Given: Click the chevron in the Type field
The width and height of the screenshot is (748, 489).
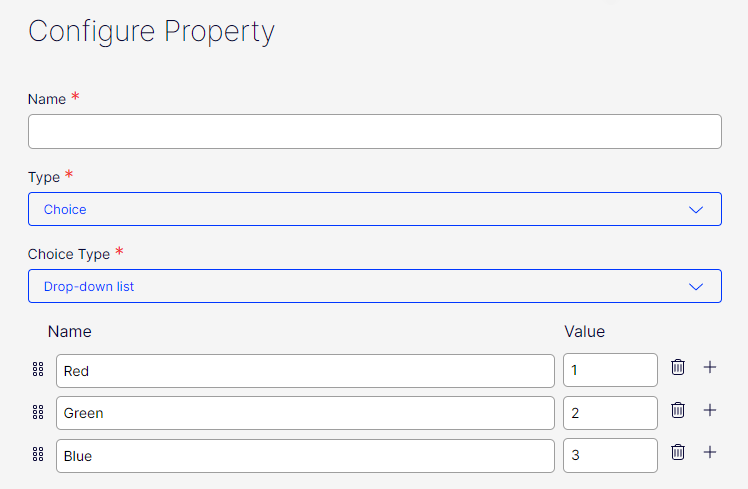Looking at the screenshot, I should pyautogui.click(x=697, y=209).
